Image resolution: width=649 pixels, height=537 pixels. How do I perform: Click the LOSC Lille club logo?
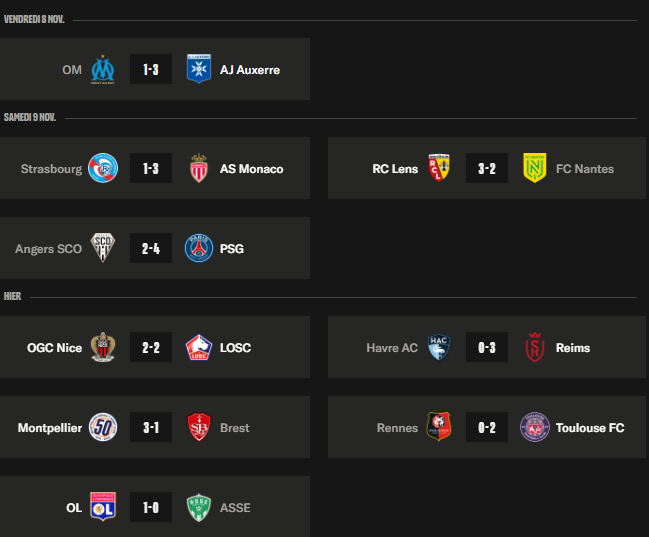click(x=199, y=347)
